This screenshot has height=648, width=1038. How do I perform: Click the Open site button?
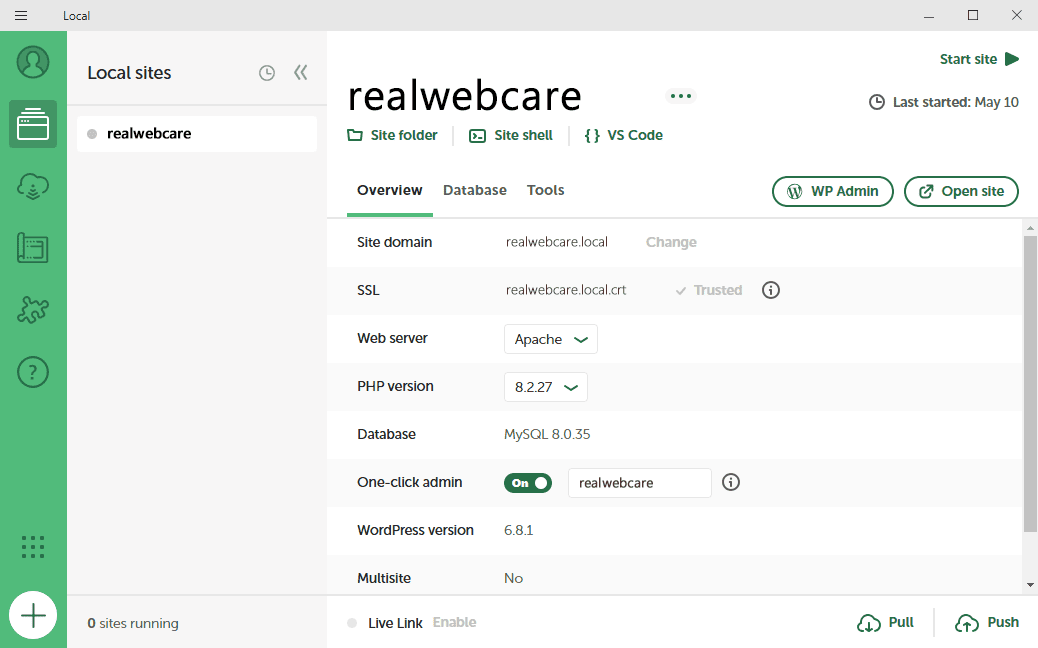(x=961, y=191)
